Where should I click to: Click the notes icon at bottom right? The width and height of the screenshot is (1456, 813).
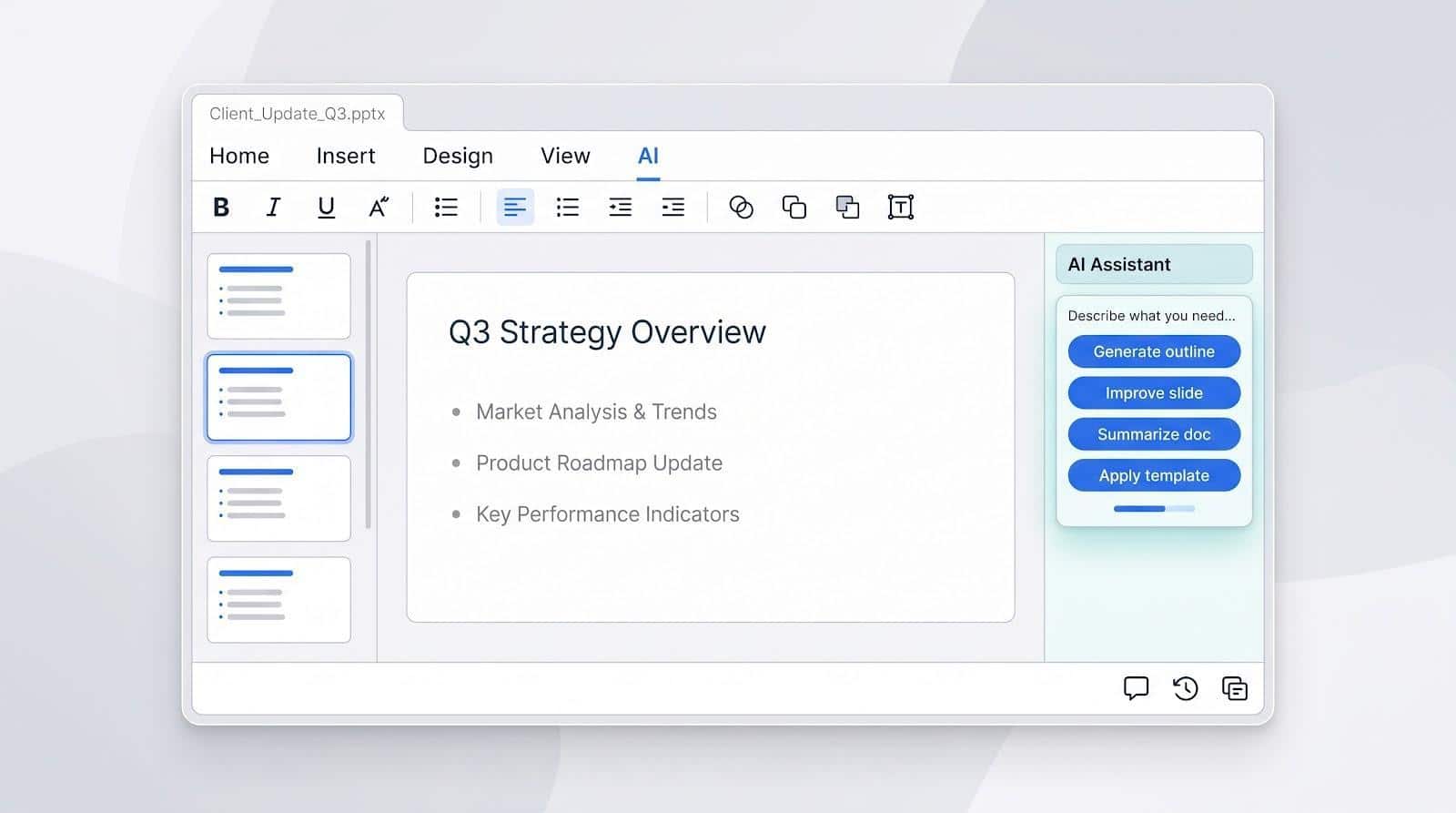[x=1235, y=688]
